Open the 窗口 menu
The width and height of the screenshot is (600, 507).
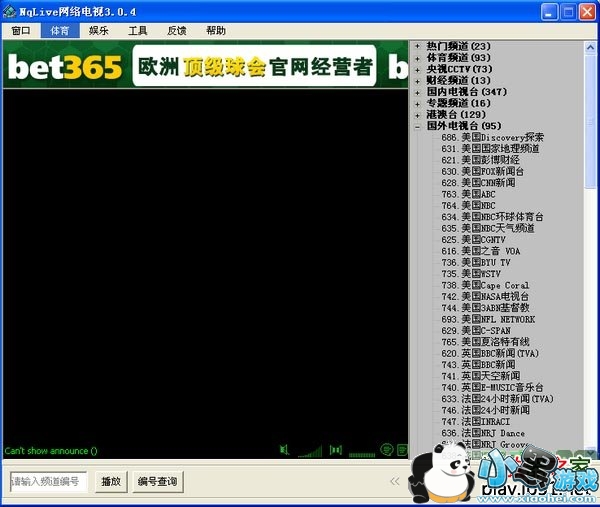click(x=21, y=31)
